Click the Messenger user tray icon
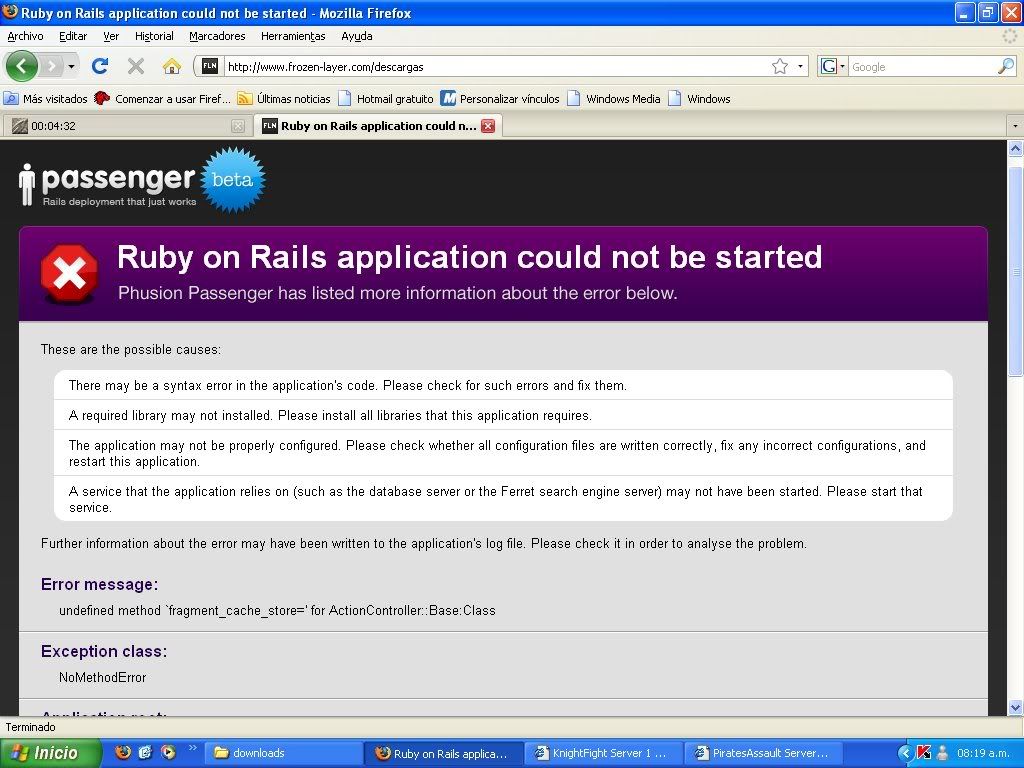 coord(942,753)
